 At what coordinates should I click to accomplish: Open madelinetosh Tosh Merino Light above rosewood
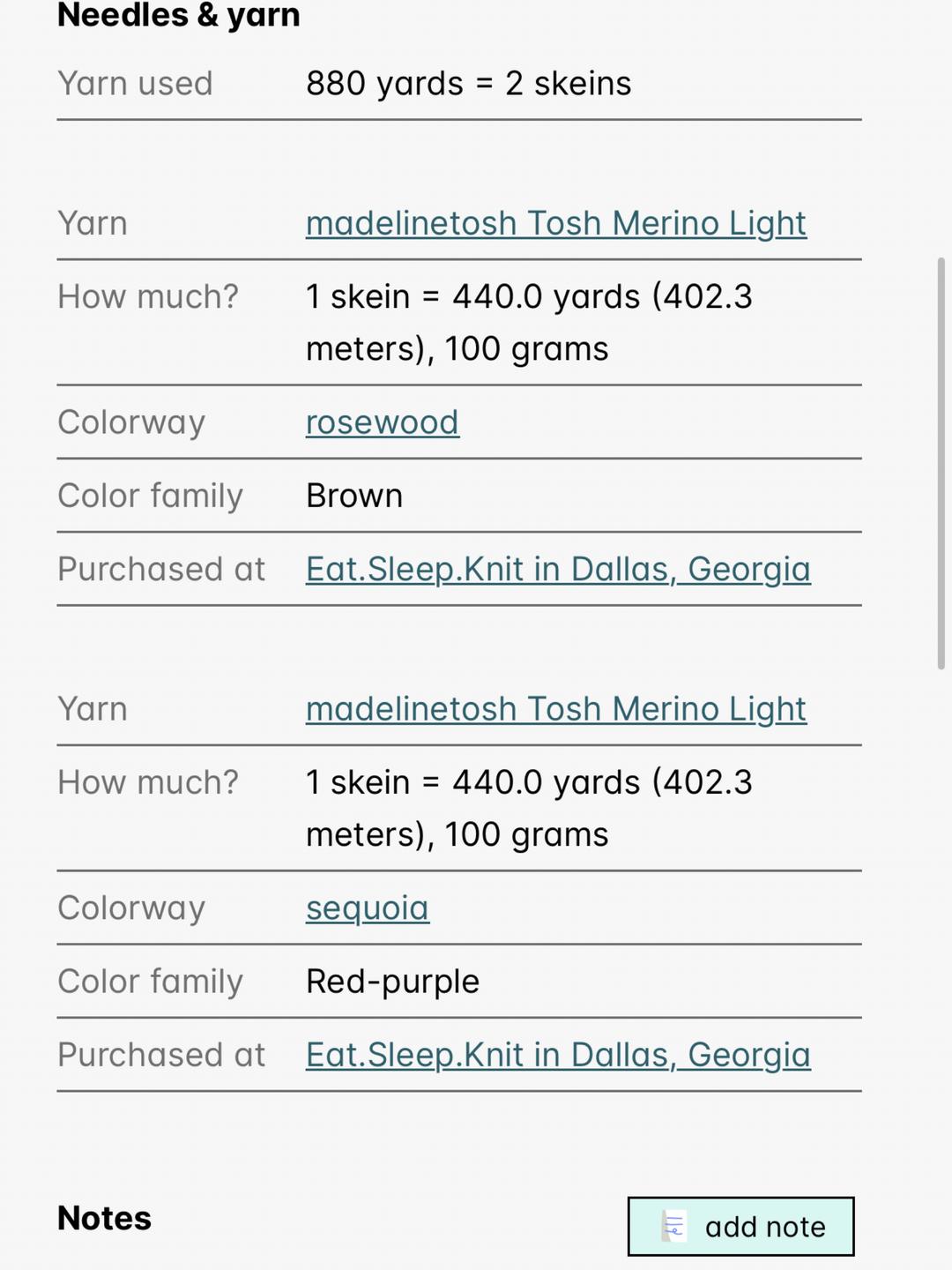(556, 224)
